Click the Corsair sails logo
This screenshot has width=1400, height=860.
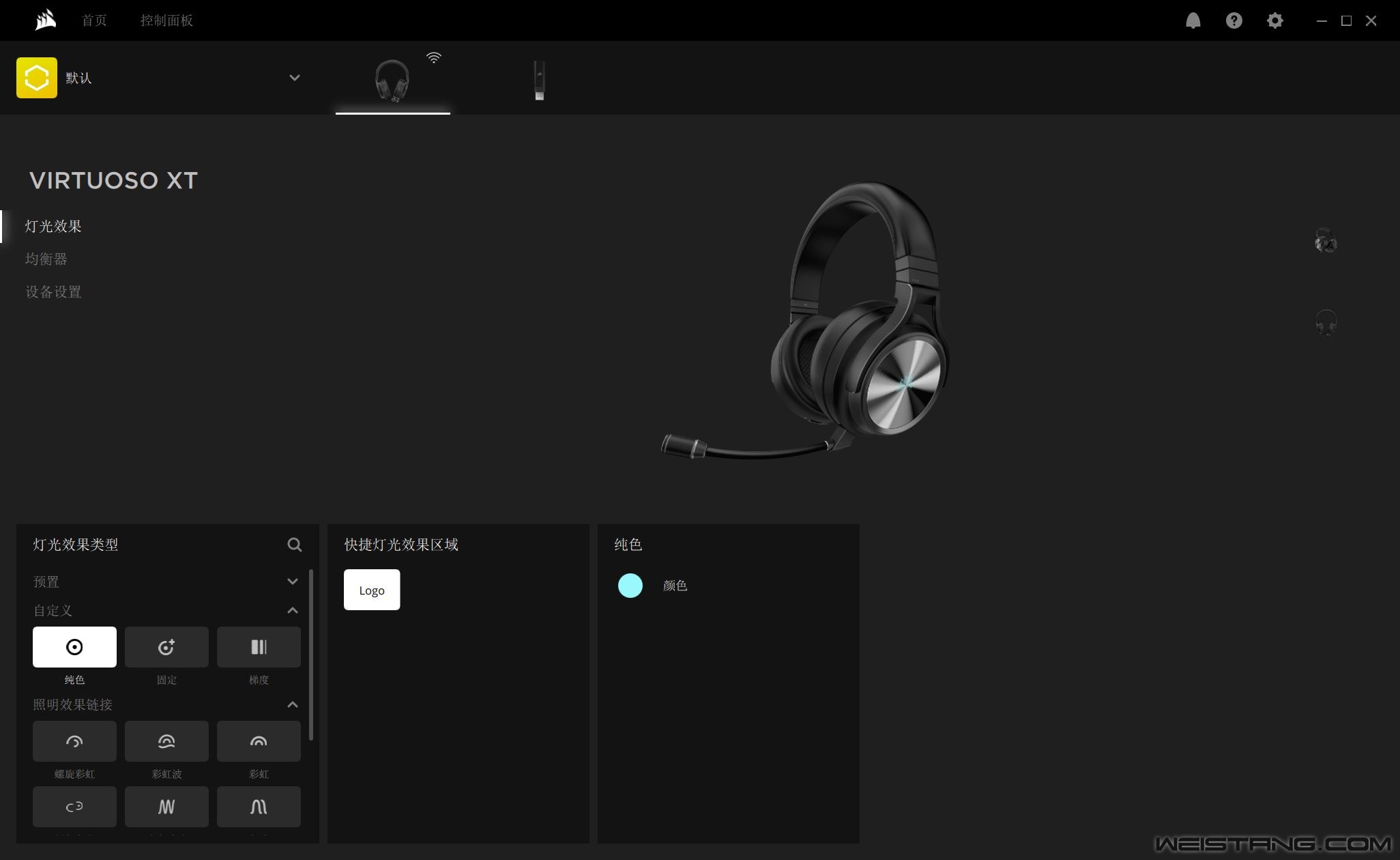(46, 20)
